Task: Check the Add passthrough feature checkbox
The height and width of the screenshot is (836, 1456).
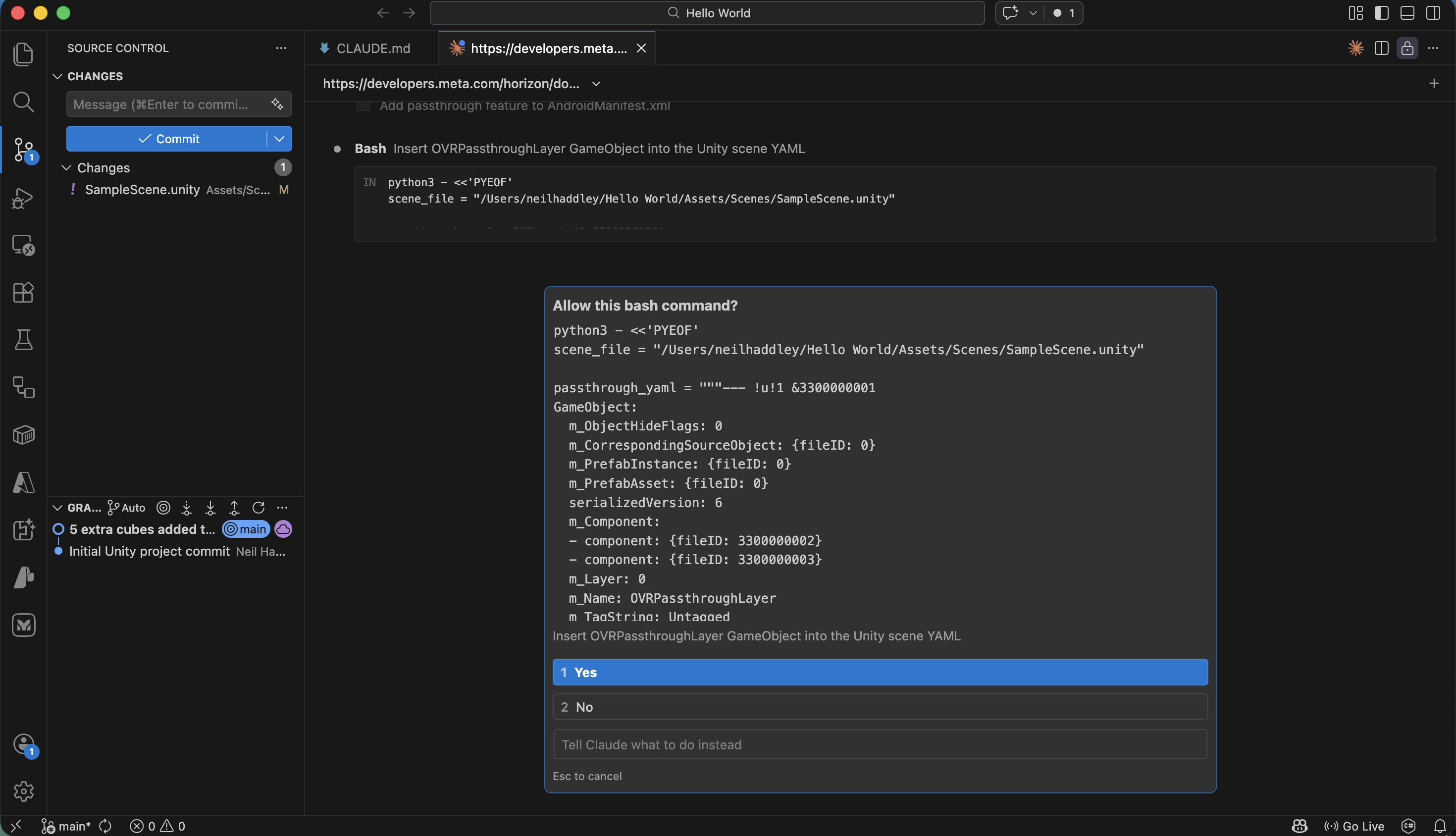Action: point(363,105)
